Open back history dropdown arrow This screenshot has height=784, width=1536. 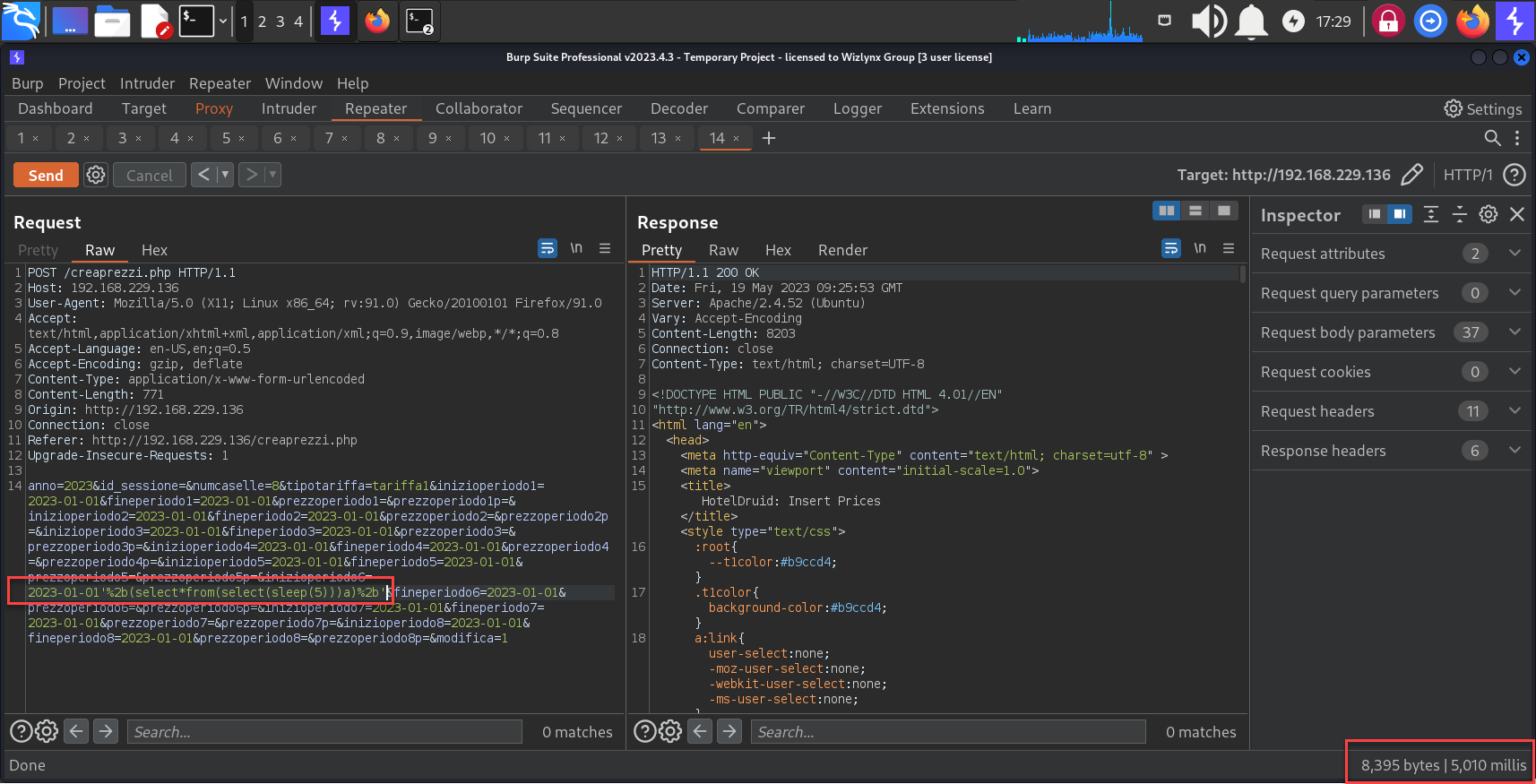pos(225,175)
